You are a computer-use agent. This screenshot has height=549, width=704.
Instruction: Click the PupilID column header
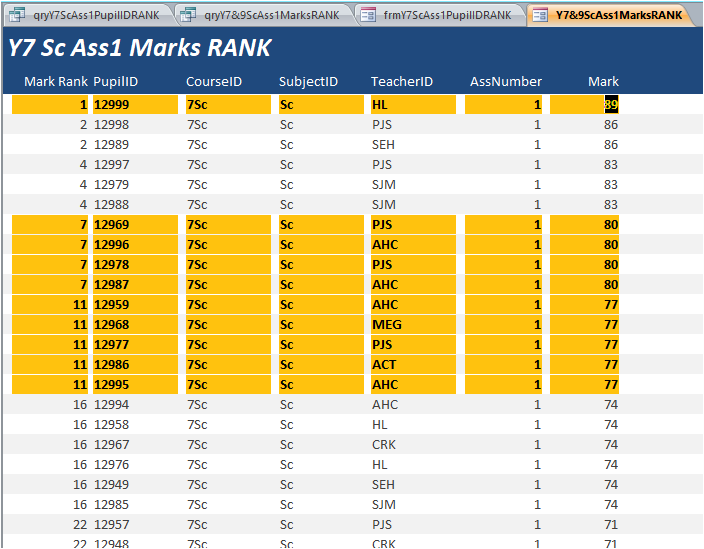tap(115, 82)
